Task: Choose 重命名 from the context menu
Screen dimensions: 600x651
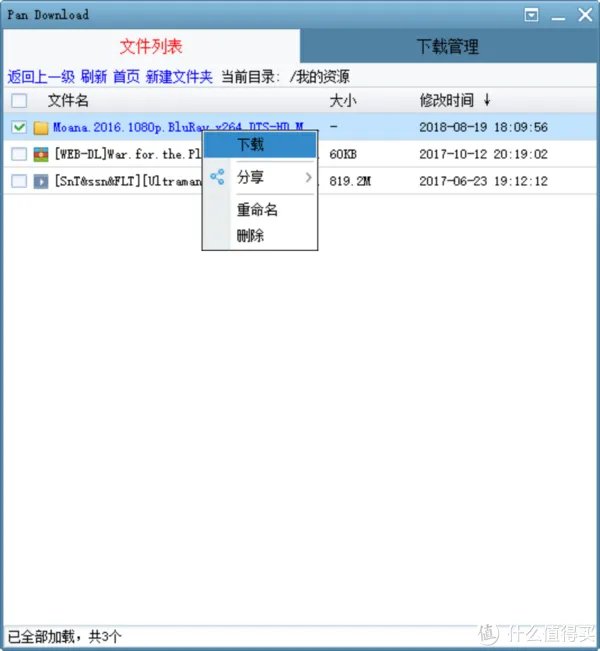Action: coord(260,210)
